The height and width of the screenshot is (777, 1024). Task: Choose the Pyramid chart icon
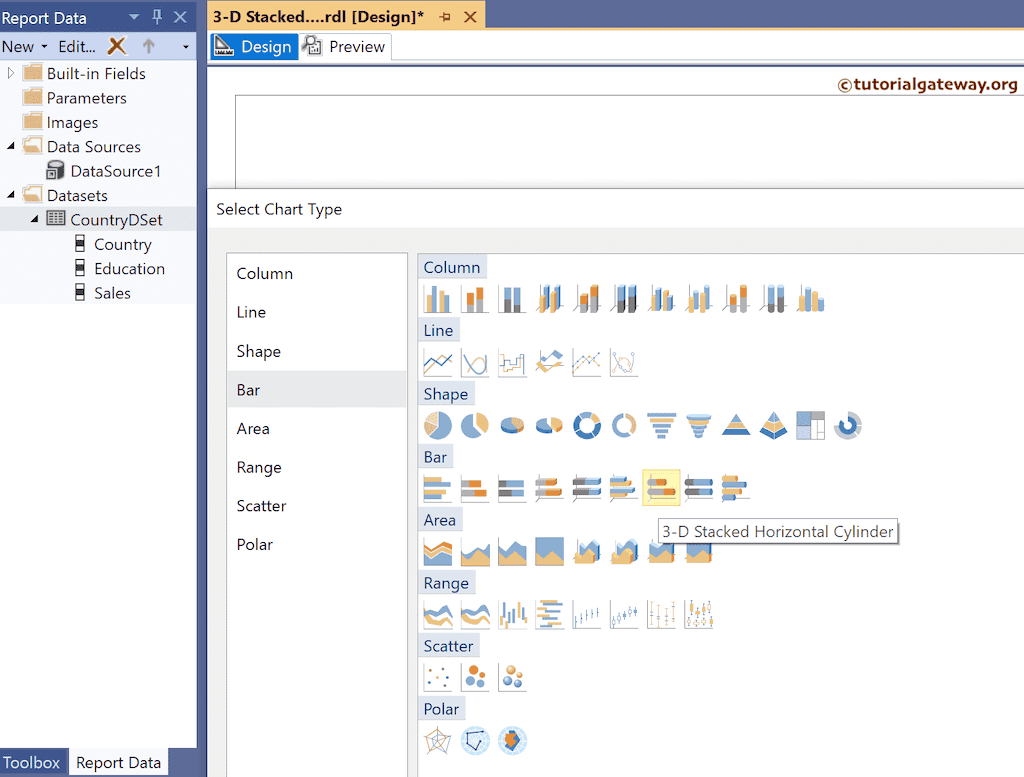pos(735,426)
